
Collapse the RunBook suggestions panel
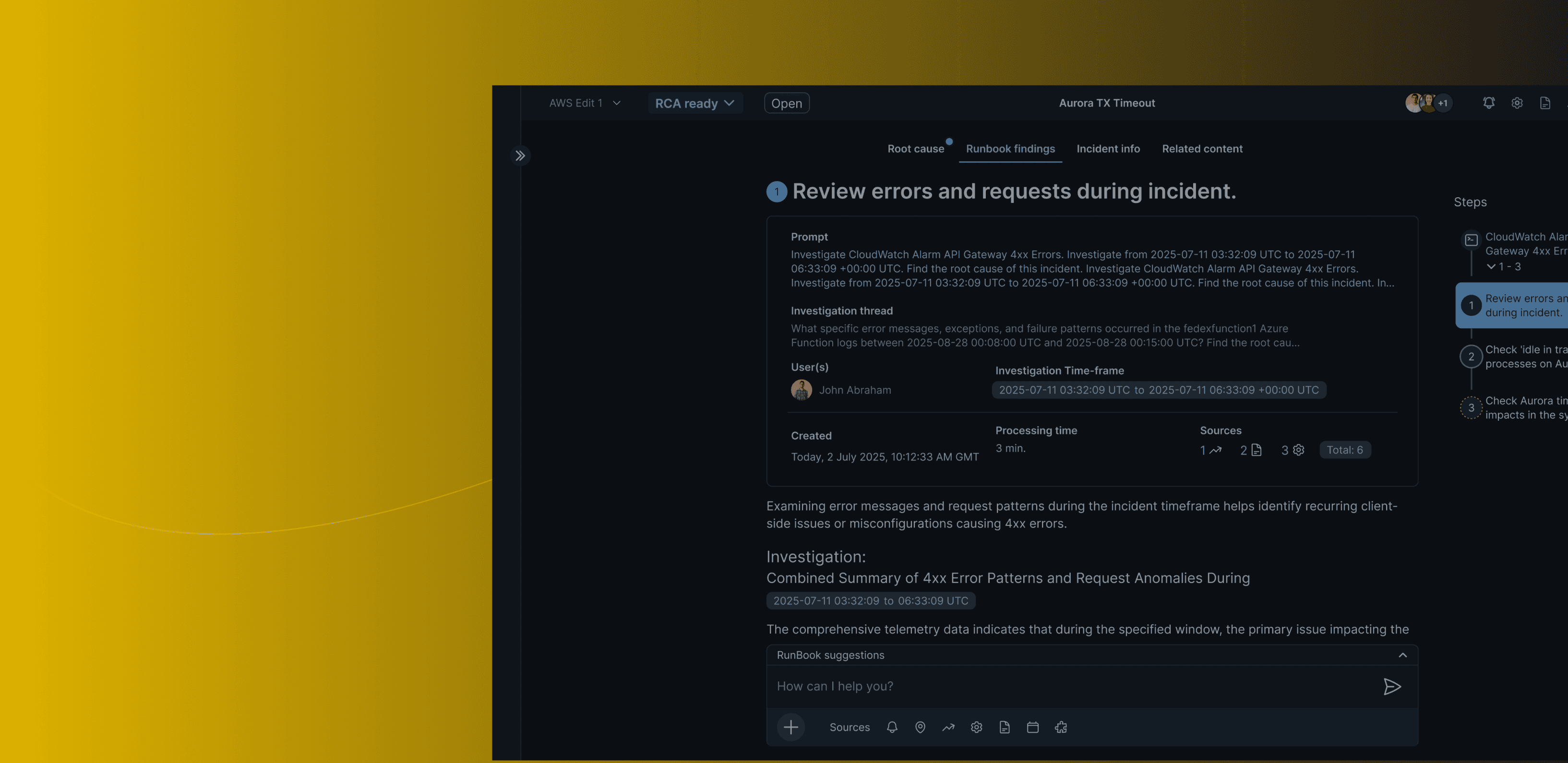pyautogui.click(x=1402, y=655)
